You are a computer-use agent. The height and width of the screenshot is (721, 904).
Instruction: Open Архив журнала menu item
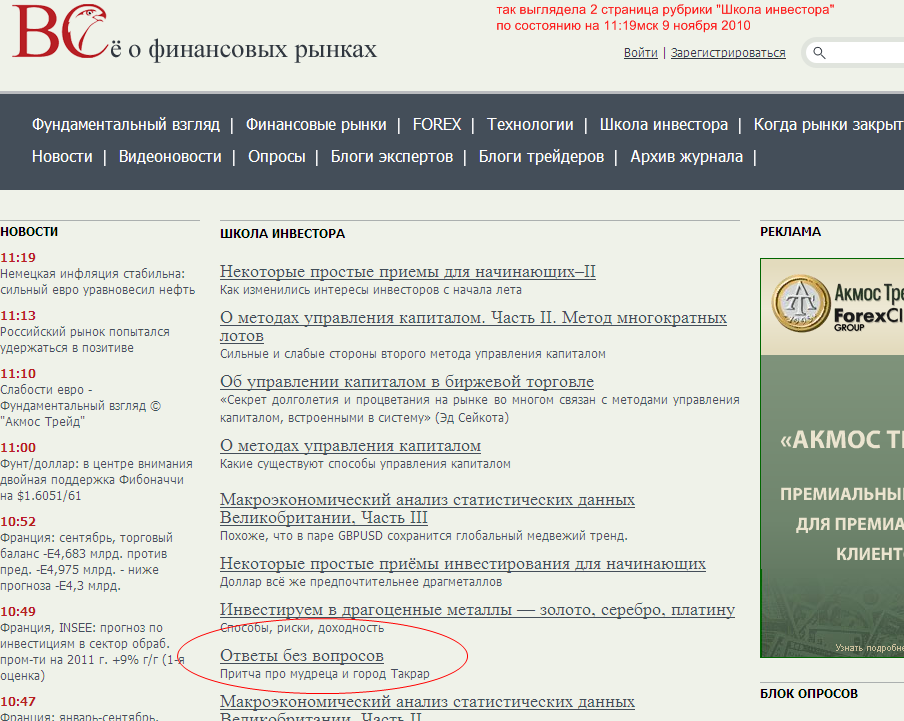pyautogui.click(x=687, y=157)
